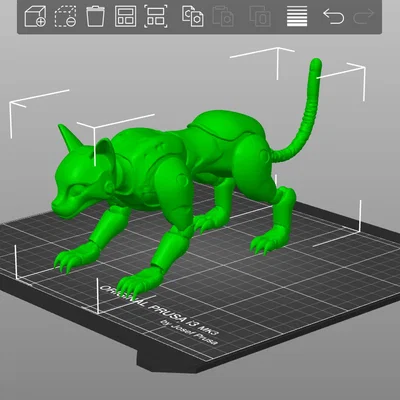Click the disabled split objects icon

point(260,16)
